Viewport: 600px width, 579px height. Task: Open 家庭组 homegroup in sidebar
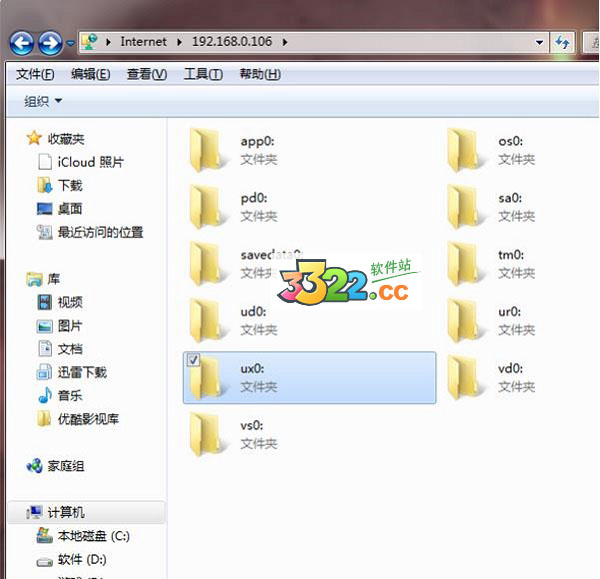(x=66, y=466)
